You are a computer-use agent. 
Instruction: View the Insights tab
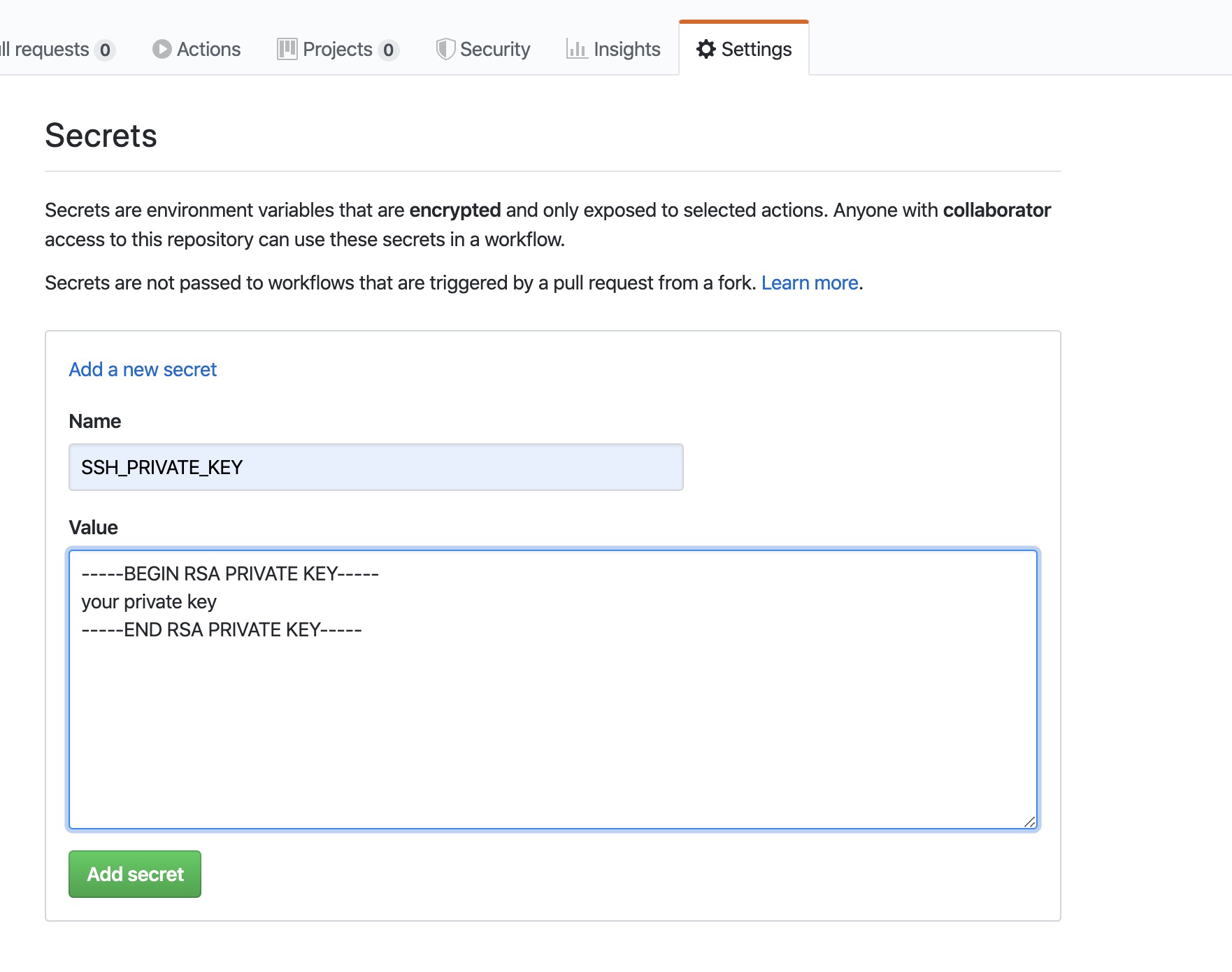click(x=626, y=49)
